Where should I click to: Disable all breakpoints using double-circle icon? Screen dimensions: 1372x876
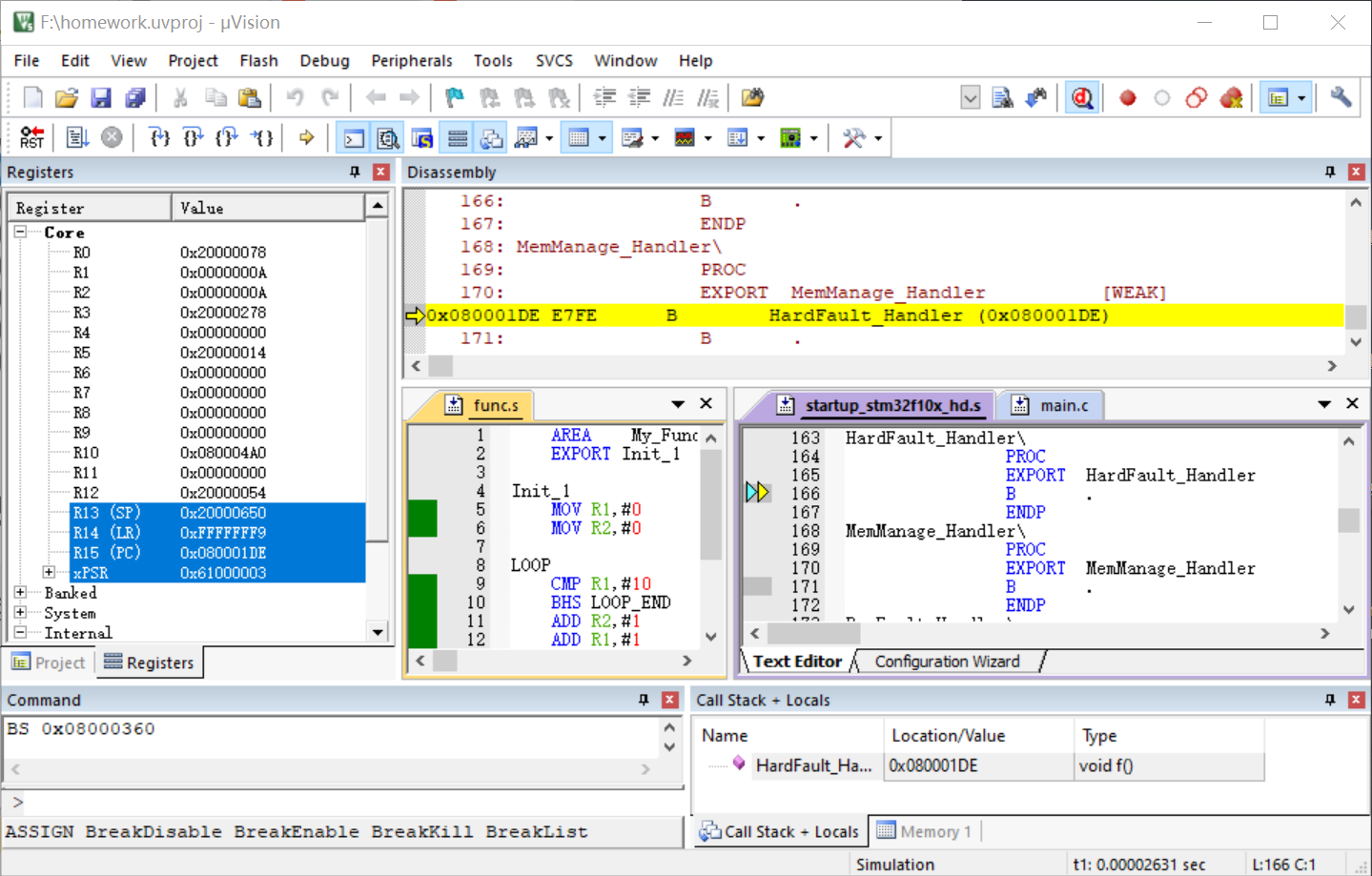click(x=1197, y=97)
